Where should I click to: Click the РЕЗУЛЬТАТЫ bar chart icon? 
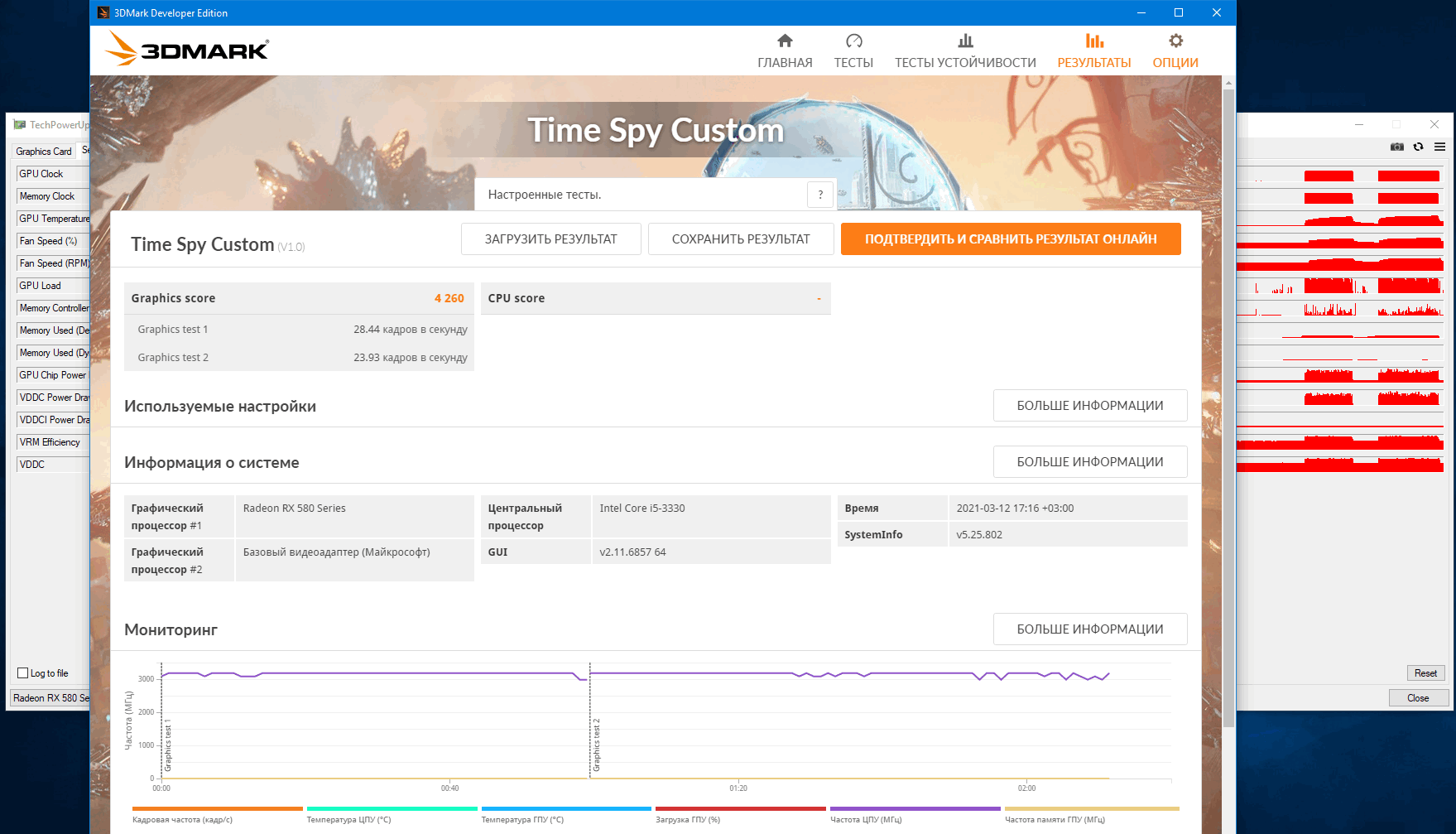point(1094,41)
